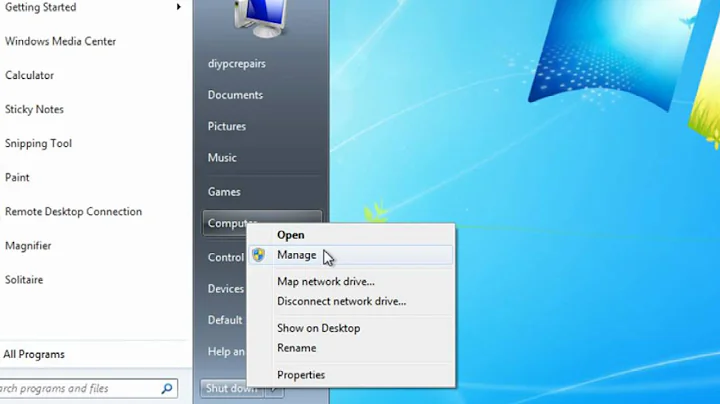Image resolution: width=720 pixels, height=404 pixels.
Task: Open Help and Support entry
Action: pyautogui.click(x=226, y=352)
